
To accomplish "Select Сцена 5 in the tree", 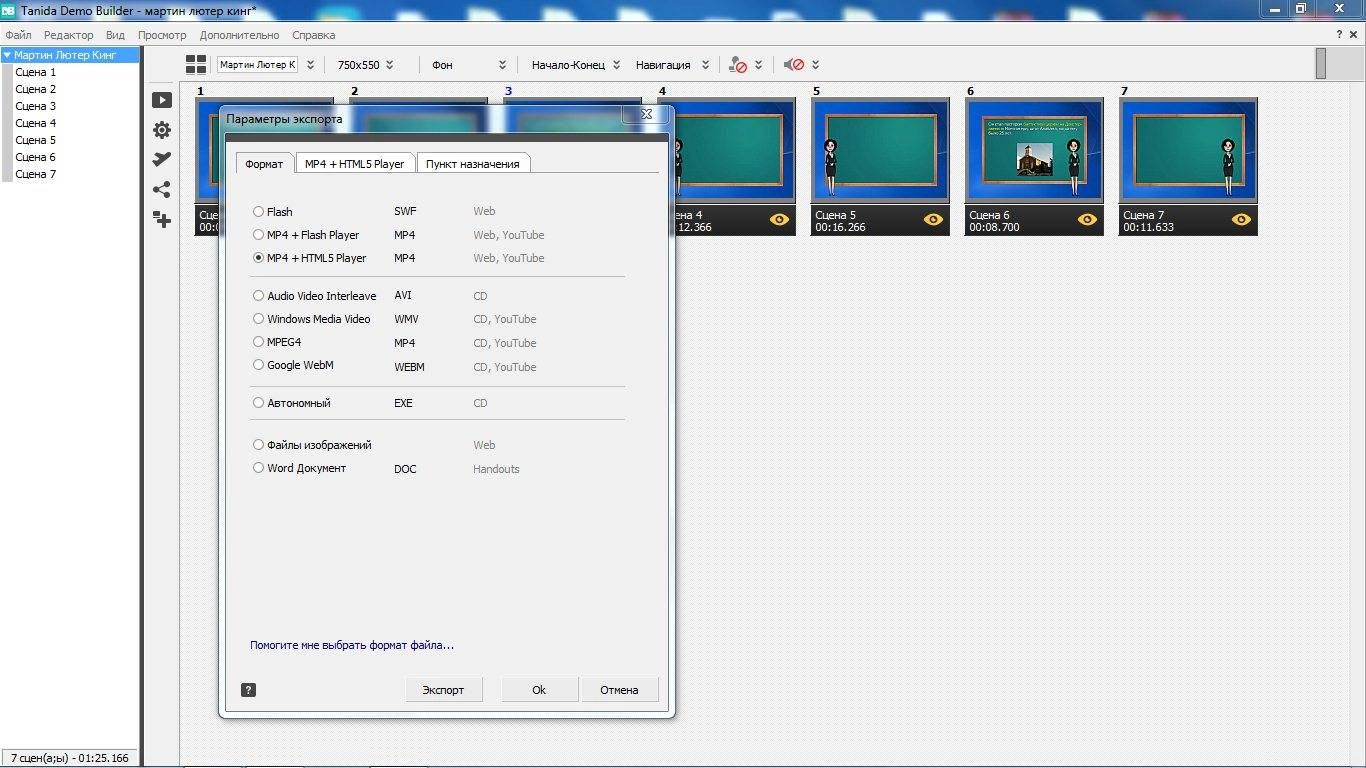I will pos(36,141).
